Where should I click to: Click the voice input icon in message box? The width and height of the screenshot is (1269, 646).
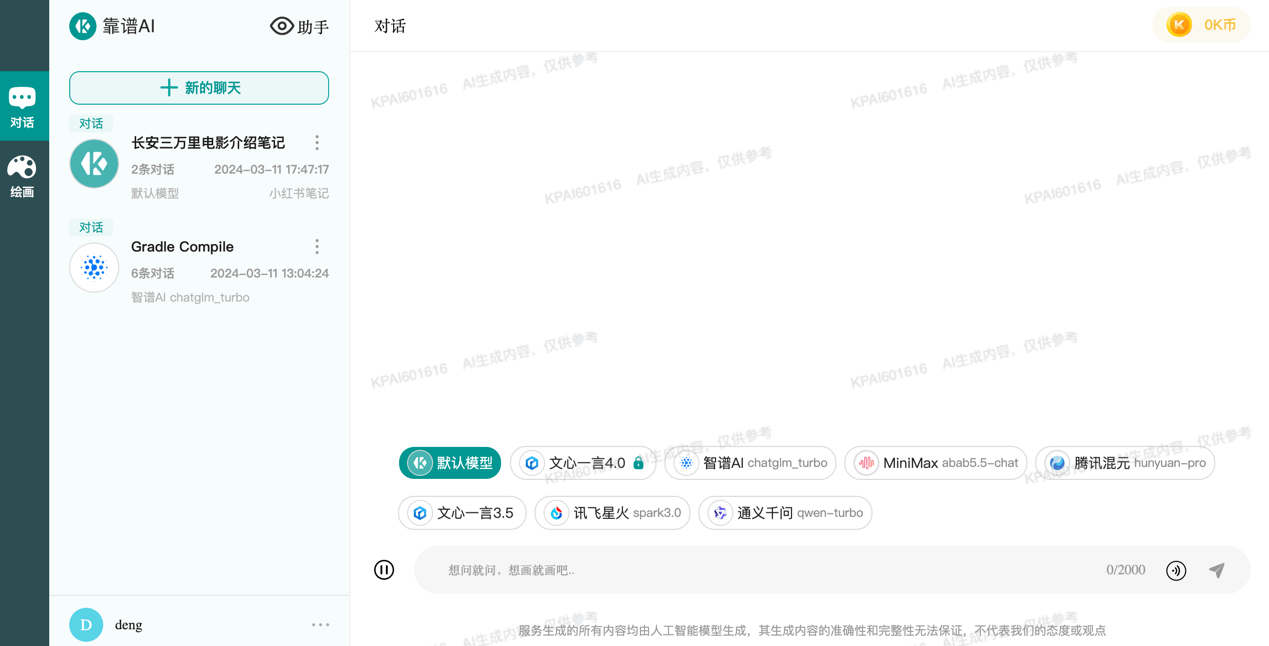(1176, 570)
